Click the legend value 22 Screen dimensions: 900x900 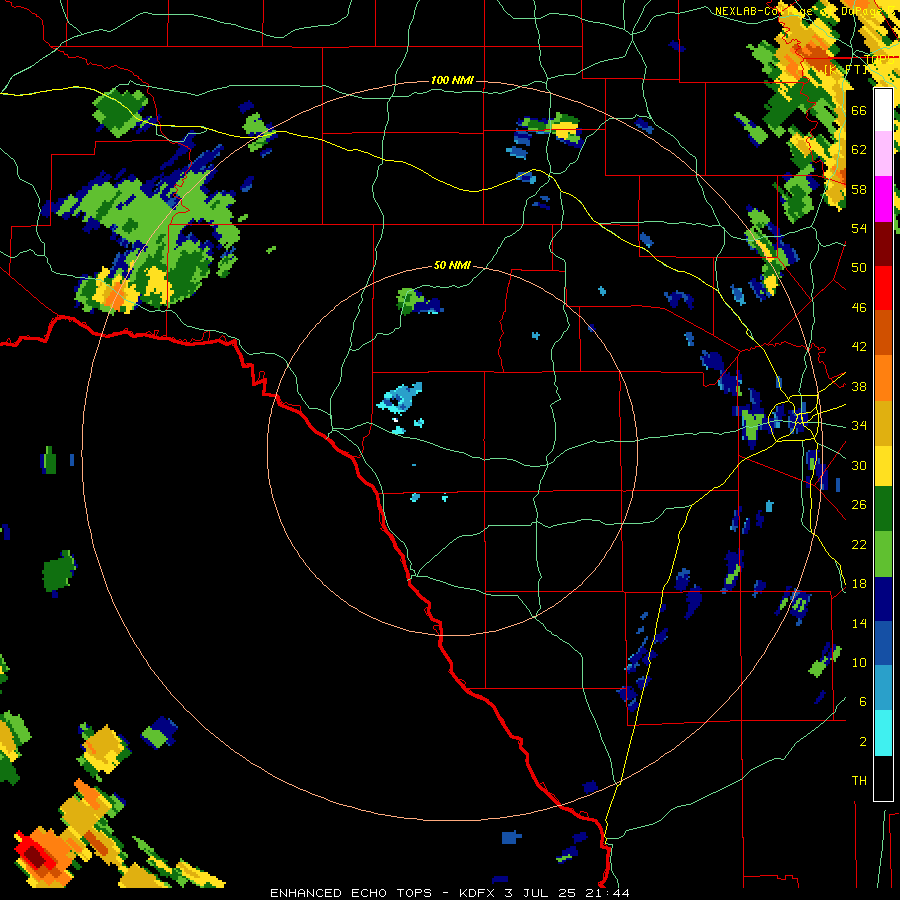[859, 544]
